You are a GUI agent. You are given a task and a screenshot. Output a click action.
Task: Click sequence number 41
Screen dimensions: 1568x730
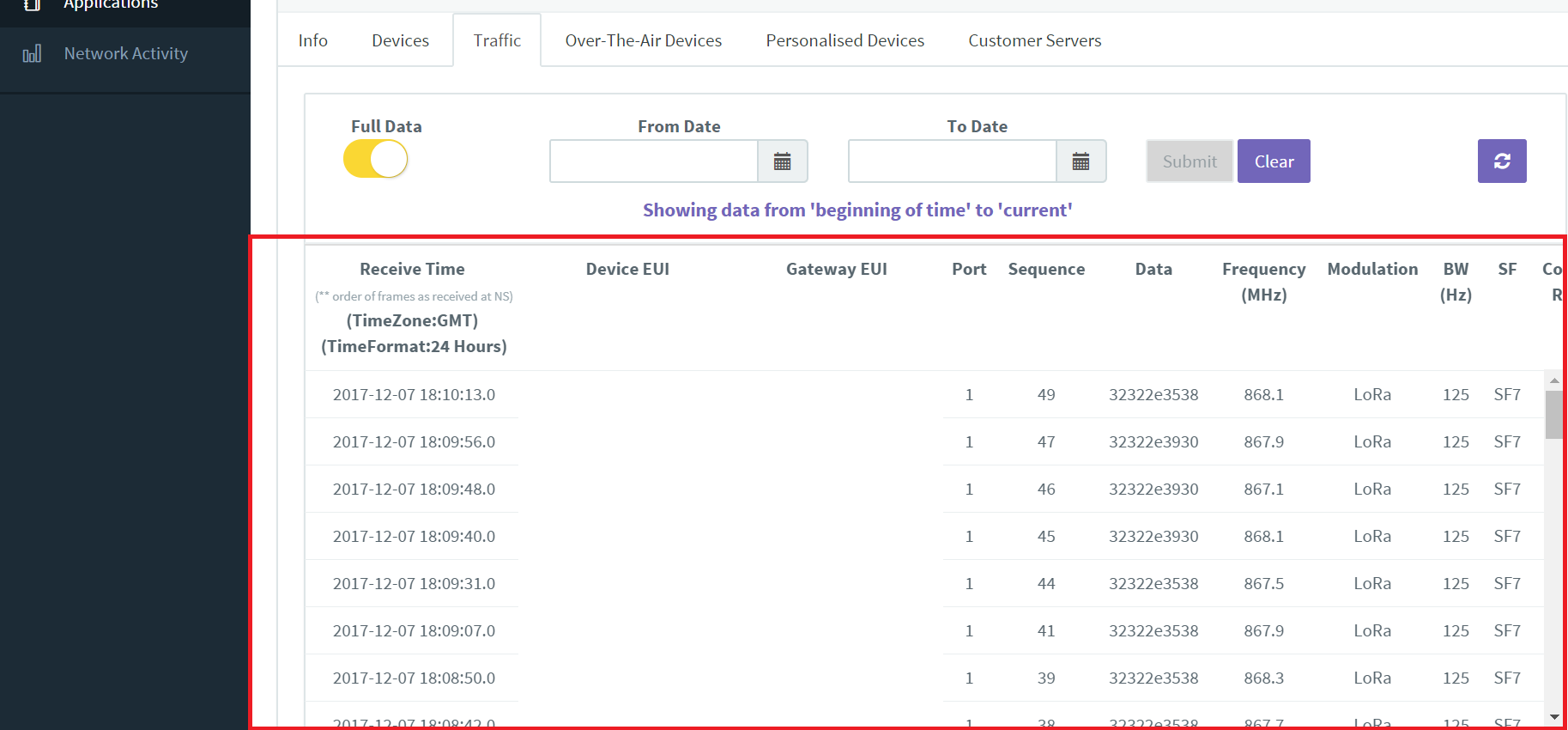(x=1046, y=631)
